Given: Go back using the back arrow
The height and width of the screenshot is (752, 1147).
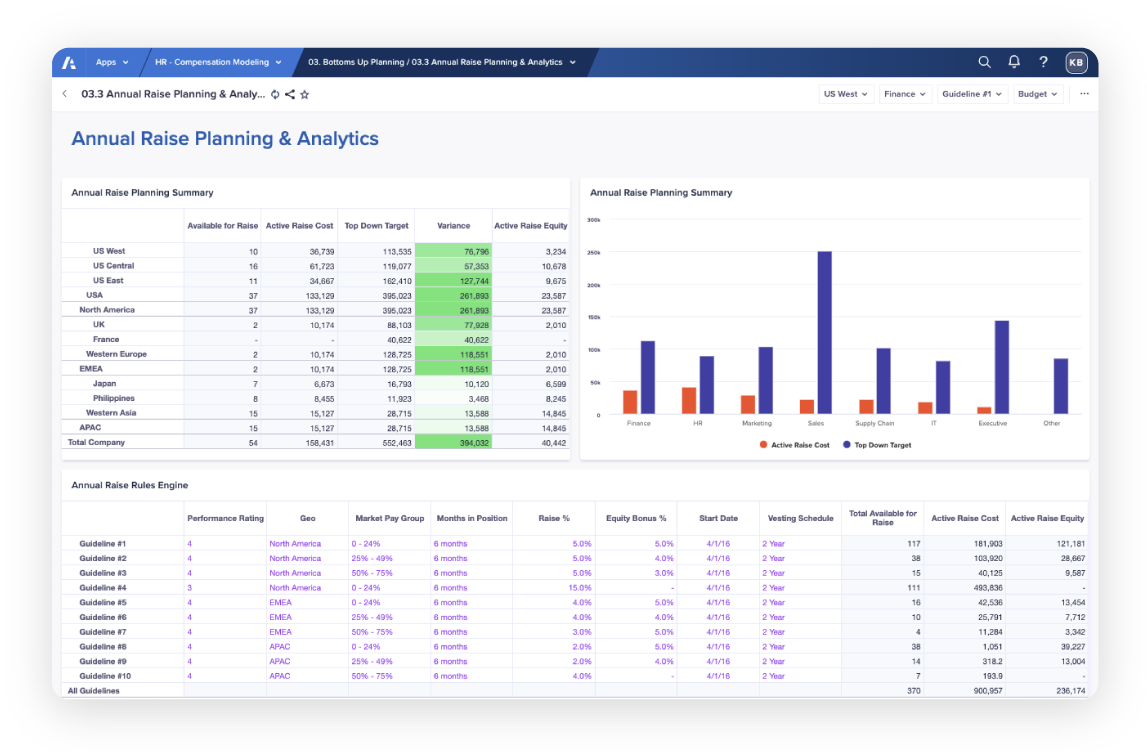Looking at the screenshot, I should tap(66, 93).
